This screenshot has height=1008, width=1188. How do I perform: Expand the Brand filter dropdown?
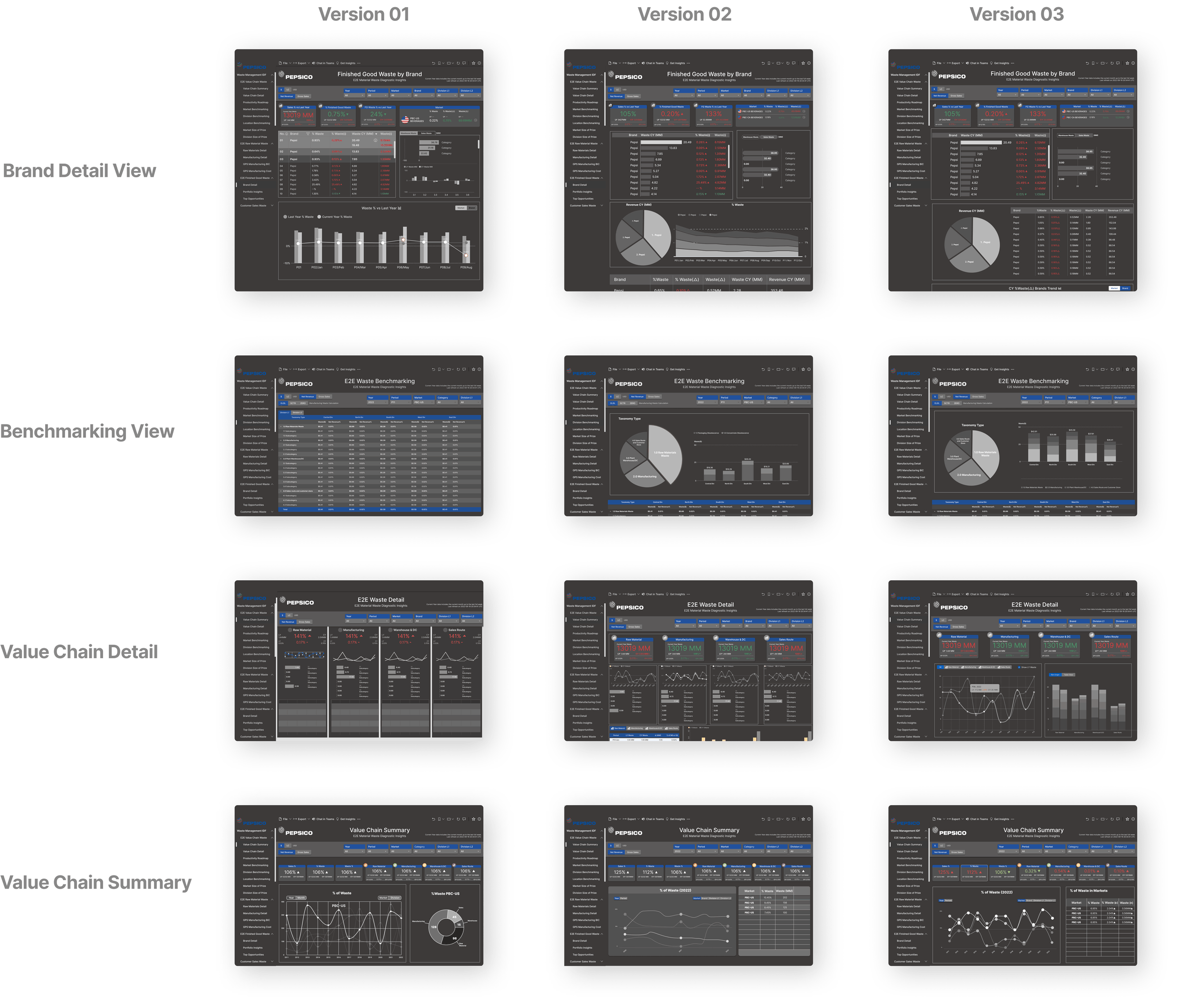(x=423, y=96)
